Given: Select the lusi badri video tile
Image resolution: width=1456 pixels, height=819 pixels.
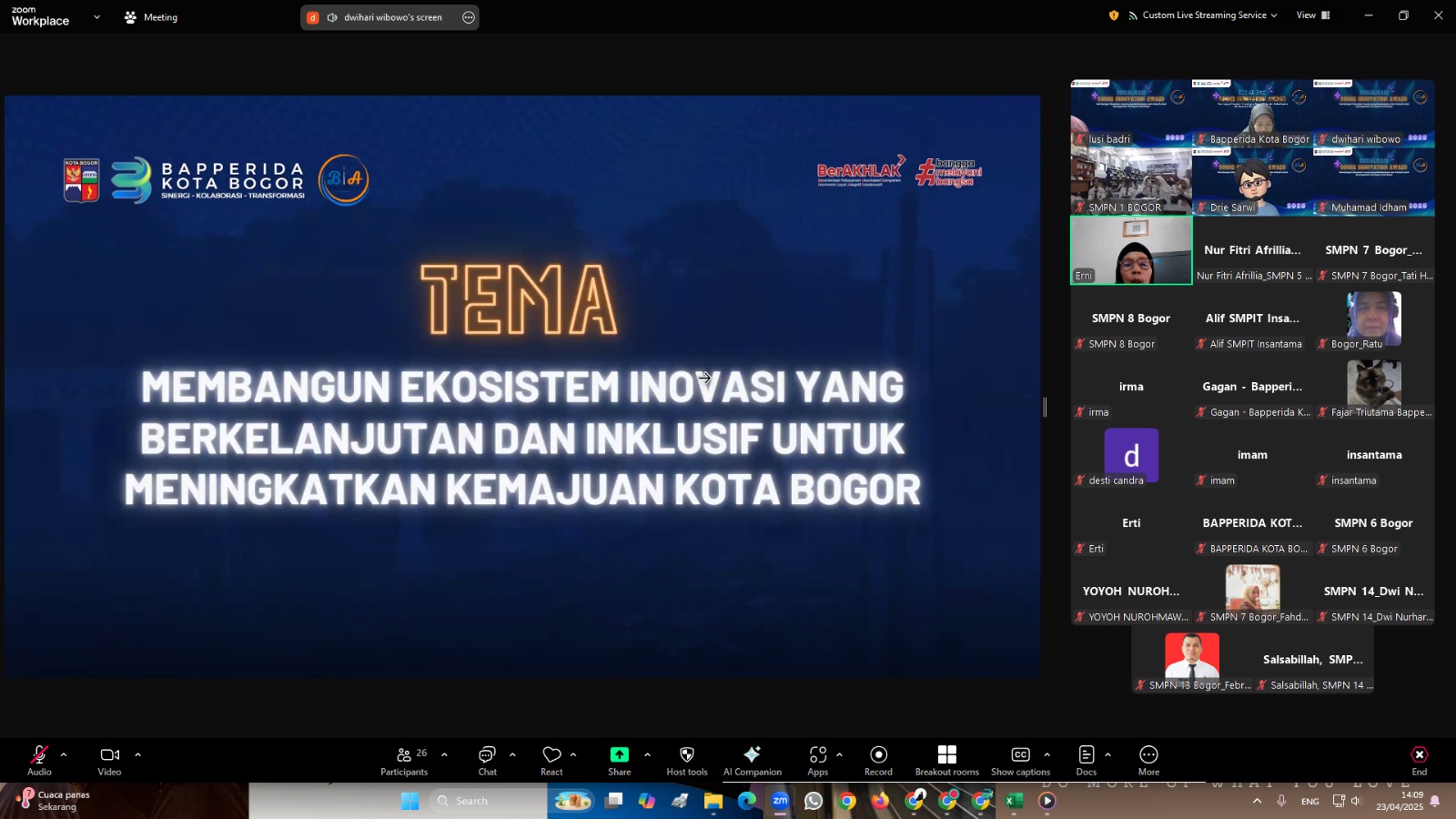Looking at the screenshot, I should (x=1131, y=114).
